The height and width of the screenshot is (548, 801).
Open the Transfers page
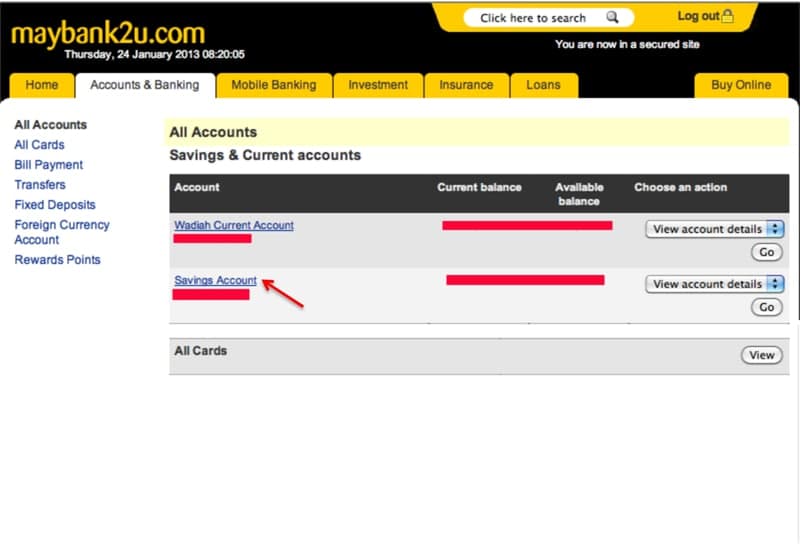point(40,184)
